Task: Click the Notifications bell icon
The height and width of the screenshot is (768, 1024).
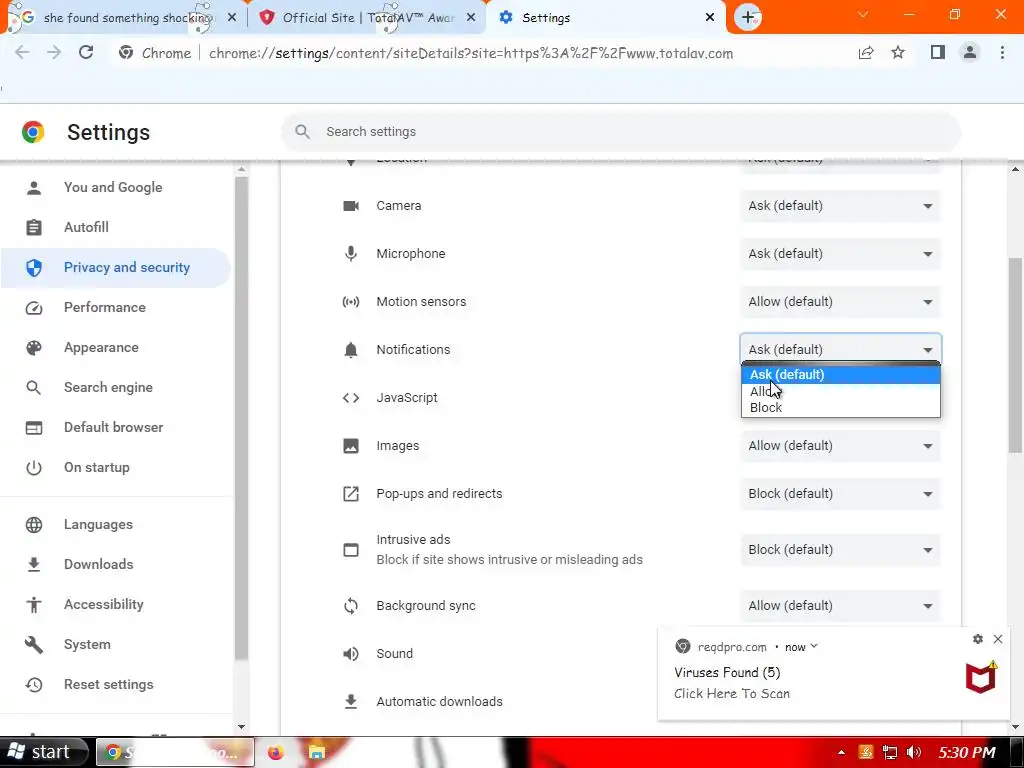Action: coord(351,350)
